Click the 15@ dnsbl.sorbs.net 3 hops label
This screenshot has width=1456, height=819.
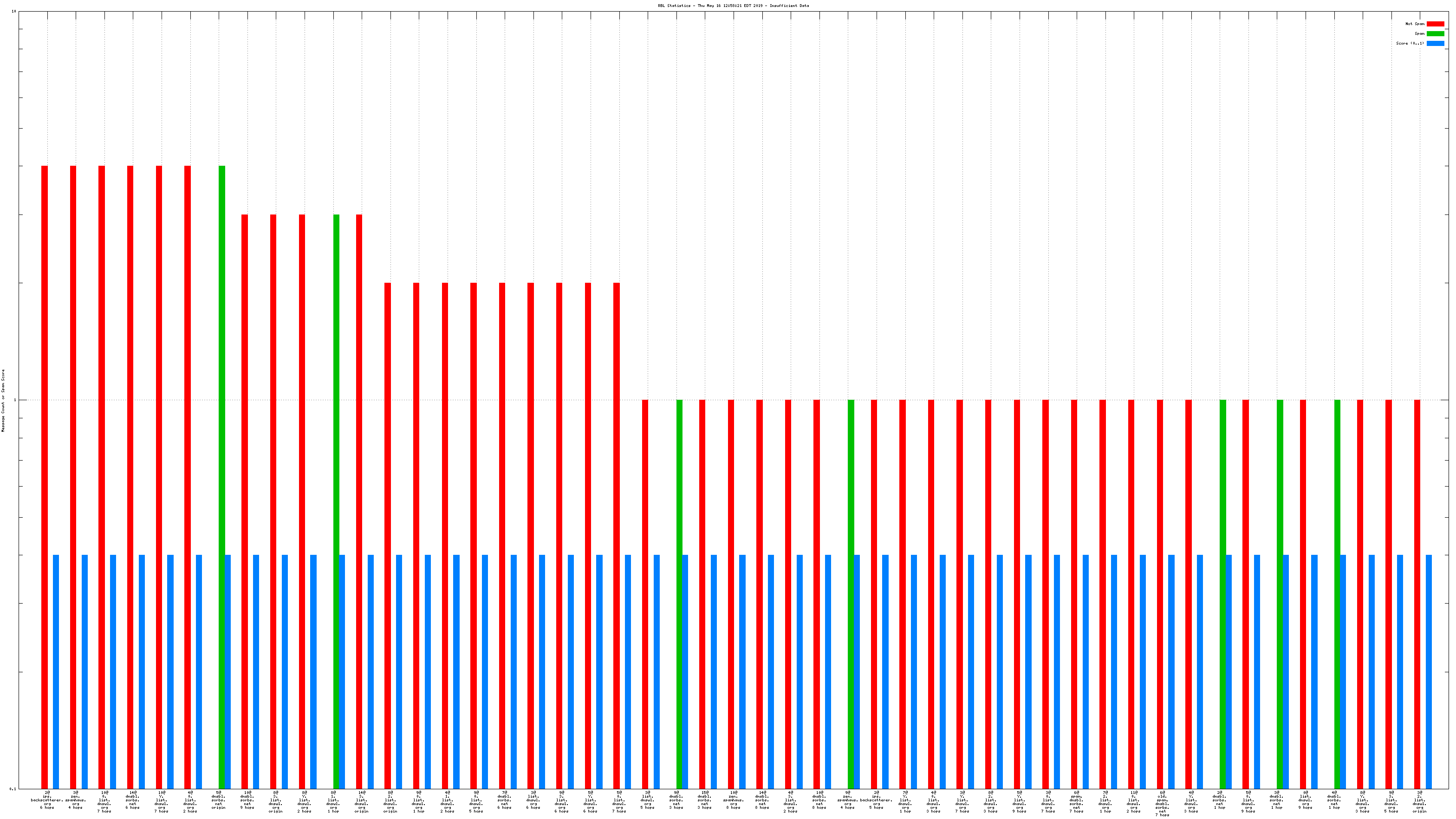click(704, 800)
